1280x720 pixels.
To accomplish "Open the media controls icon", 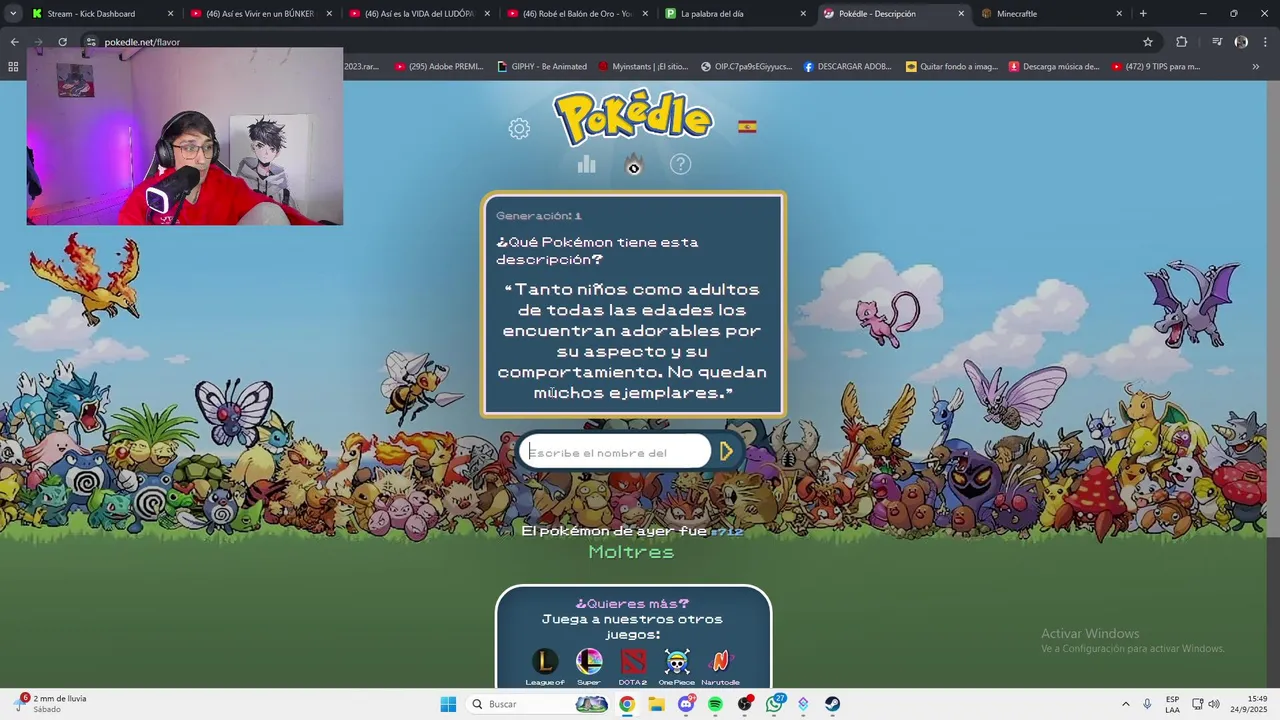I will (x=1217, y=42).
